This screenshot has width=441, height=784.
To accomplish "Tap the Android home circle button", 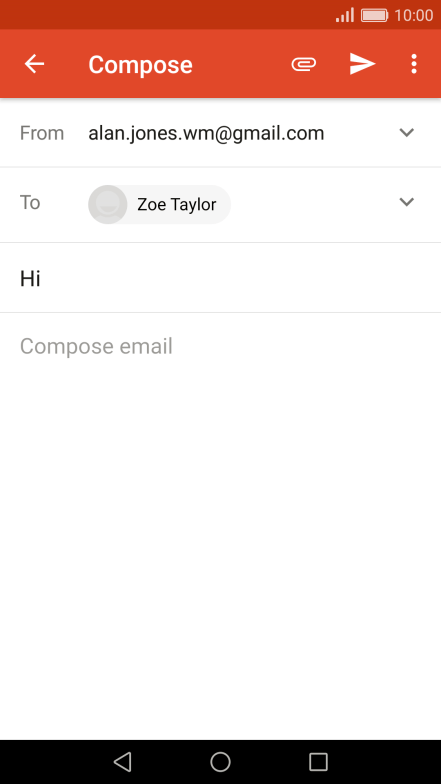I will tap(220, 762).
